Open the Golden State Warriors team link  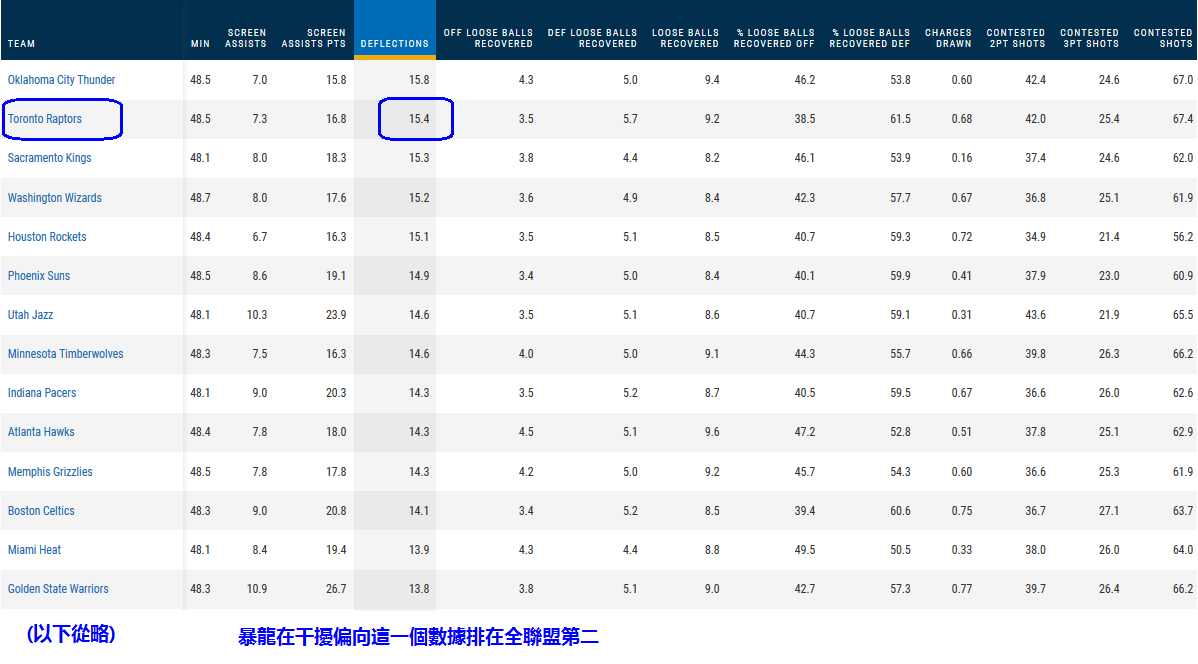(58, 588)
